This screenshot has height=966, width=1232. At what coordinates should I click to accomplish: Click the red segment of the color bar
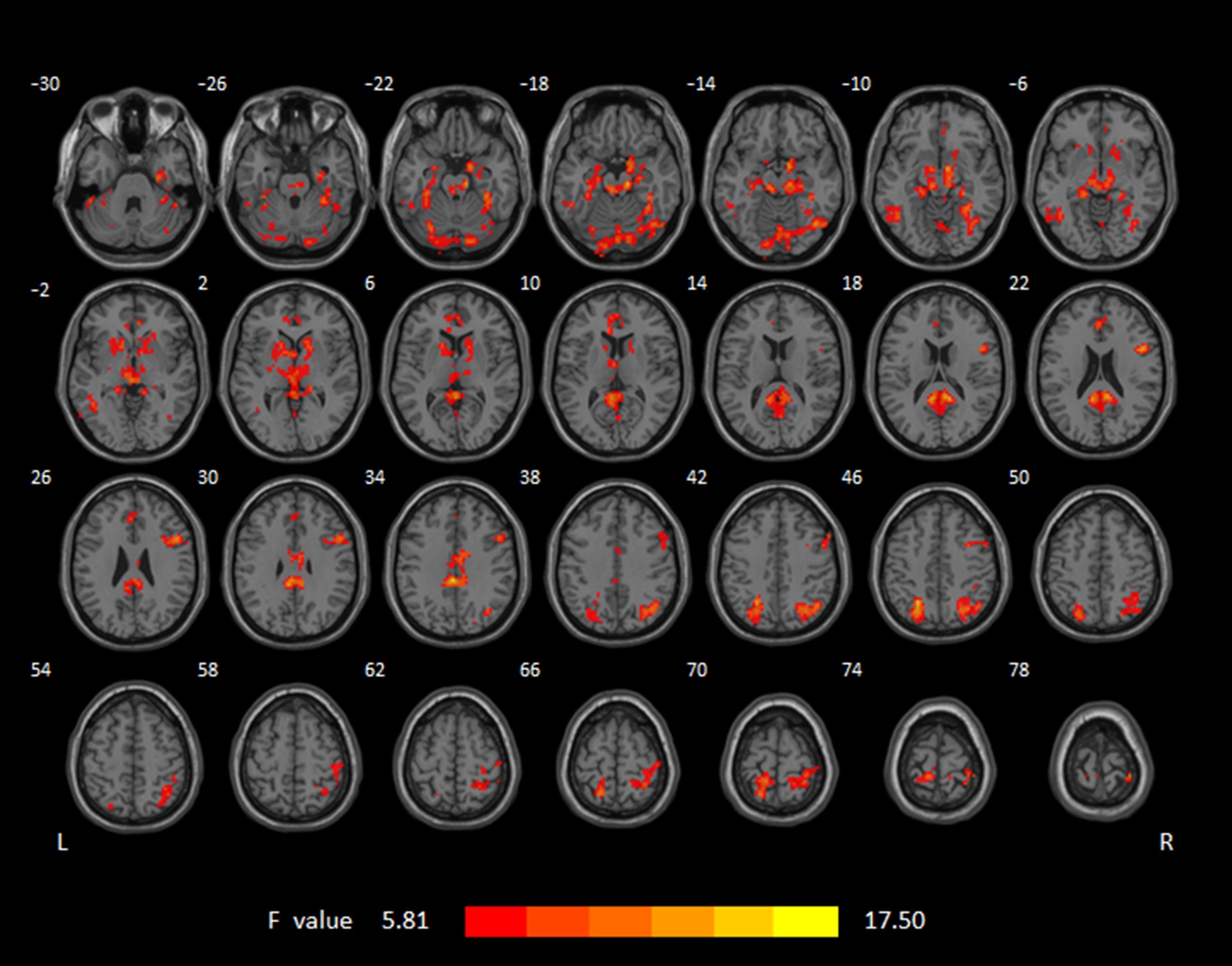495,921
